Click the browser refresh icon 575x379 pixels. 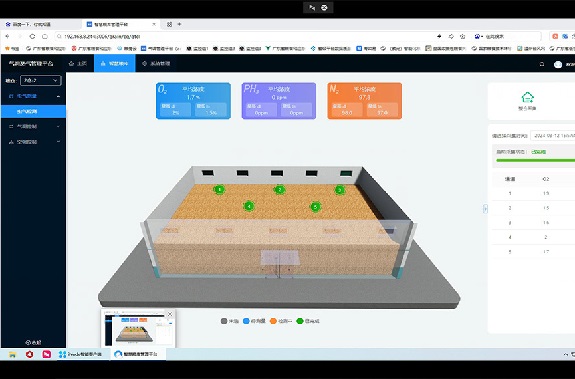32,36
